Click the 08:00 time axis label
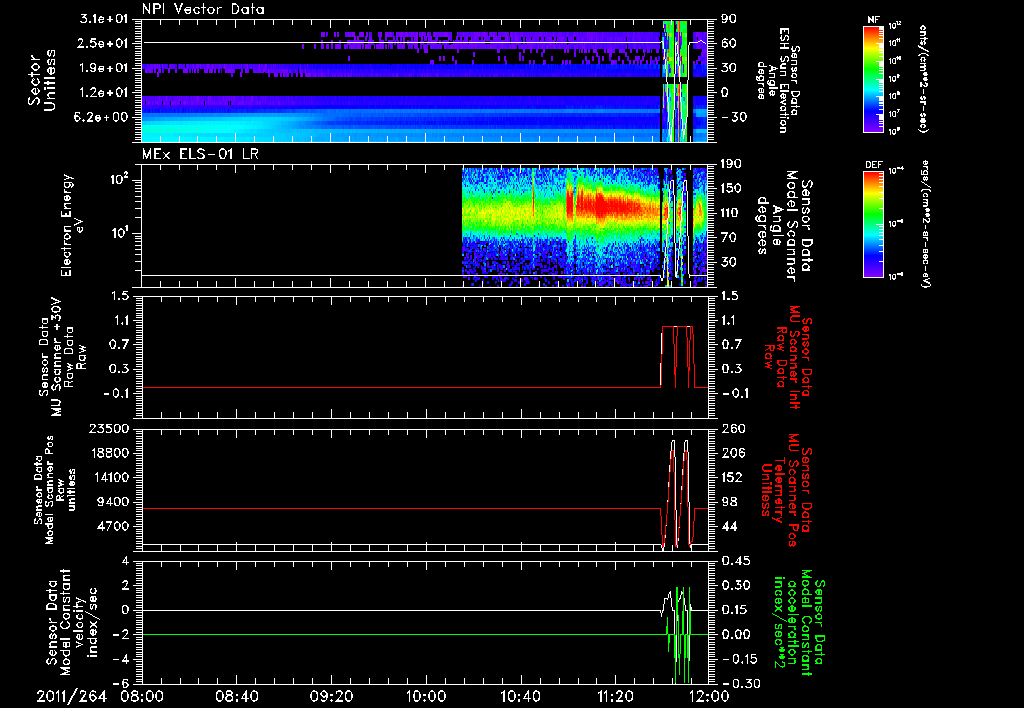 point(142,695)
